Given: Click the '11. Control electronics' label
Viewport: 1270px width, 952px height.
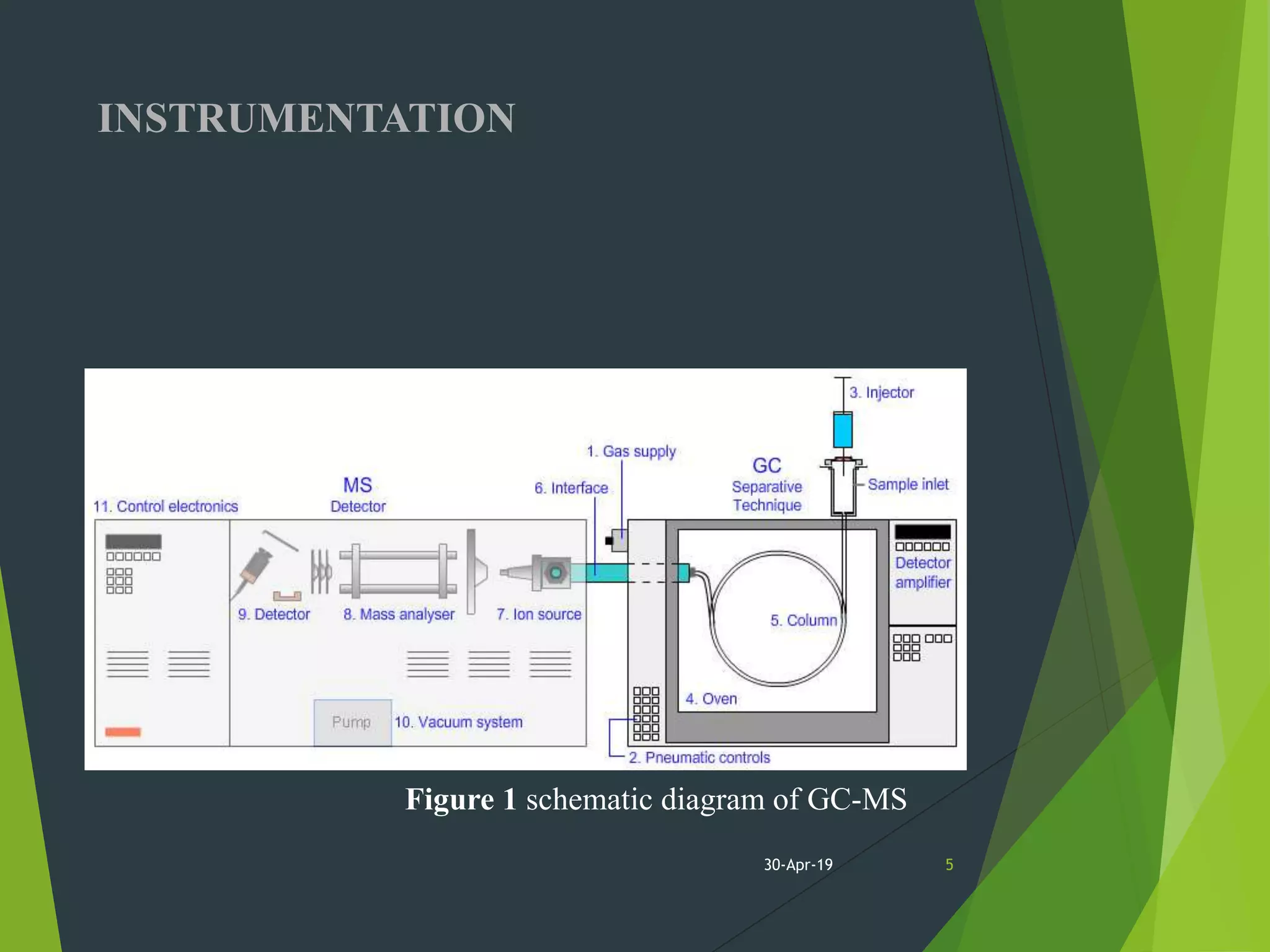Looking at the screenshot, I should pos(166,506).
